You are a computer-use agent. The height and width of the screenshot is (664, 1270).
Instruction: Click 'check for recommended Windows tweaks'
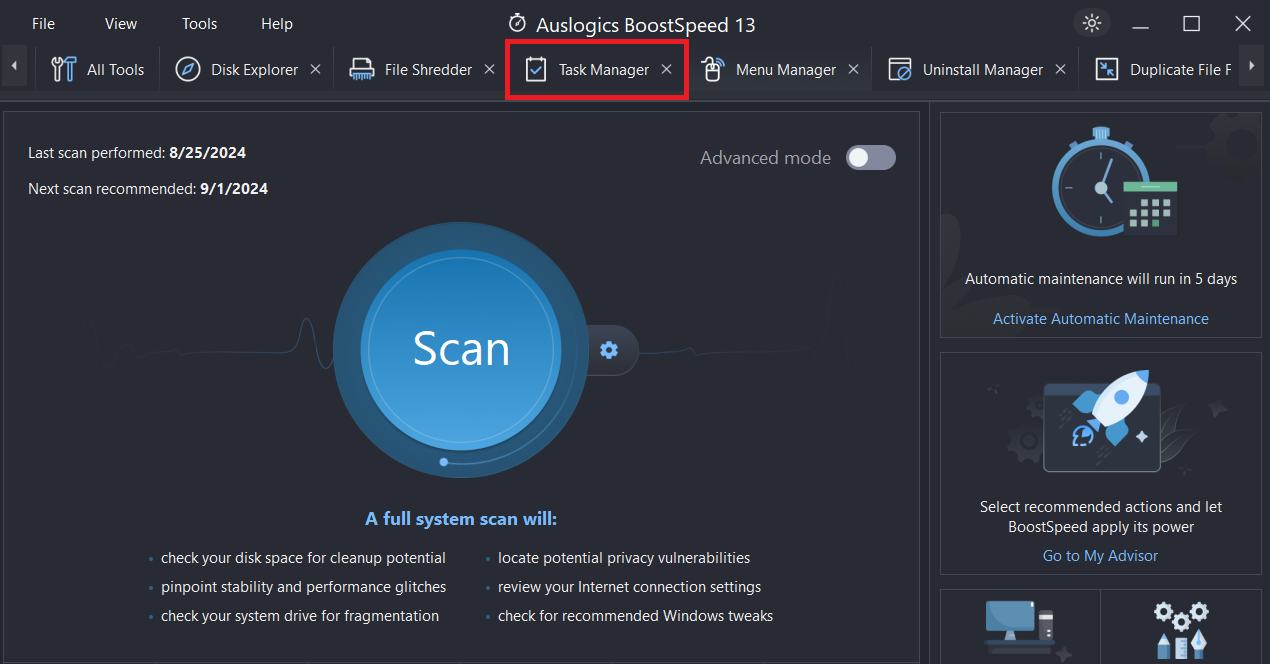tap(636, 616)
